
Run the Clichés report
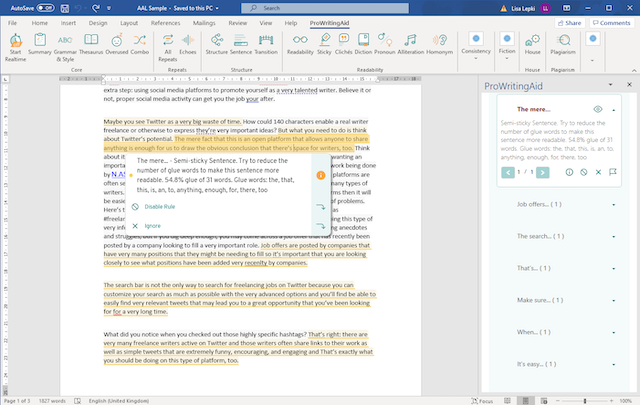point(343,45)
